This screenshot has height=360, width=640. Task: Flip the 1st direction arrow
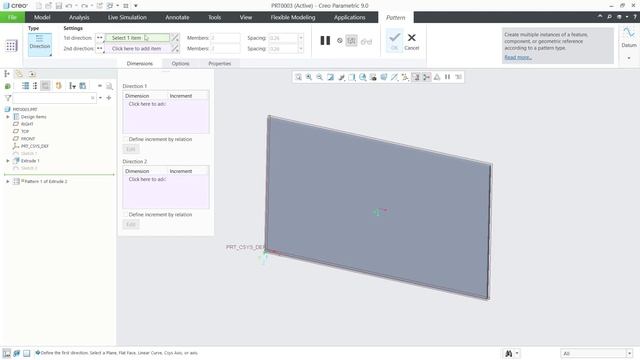tap(175, 38)
